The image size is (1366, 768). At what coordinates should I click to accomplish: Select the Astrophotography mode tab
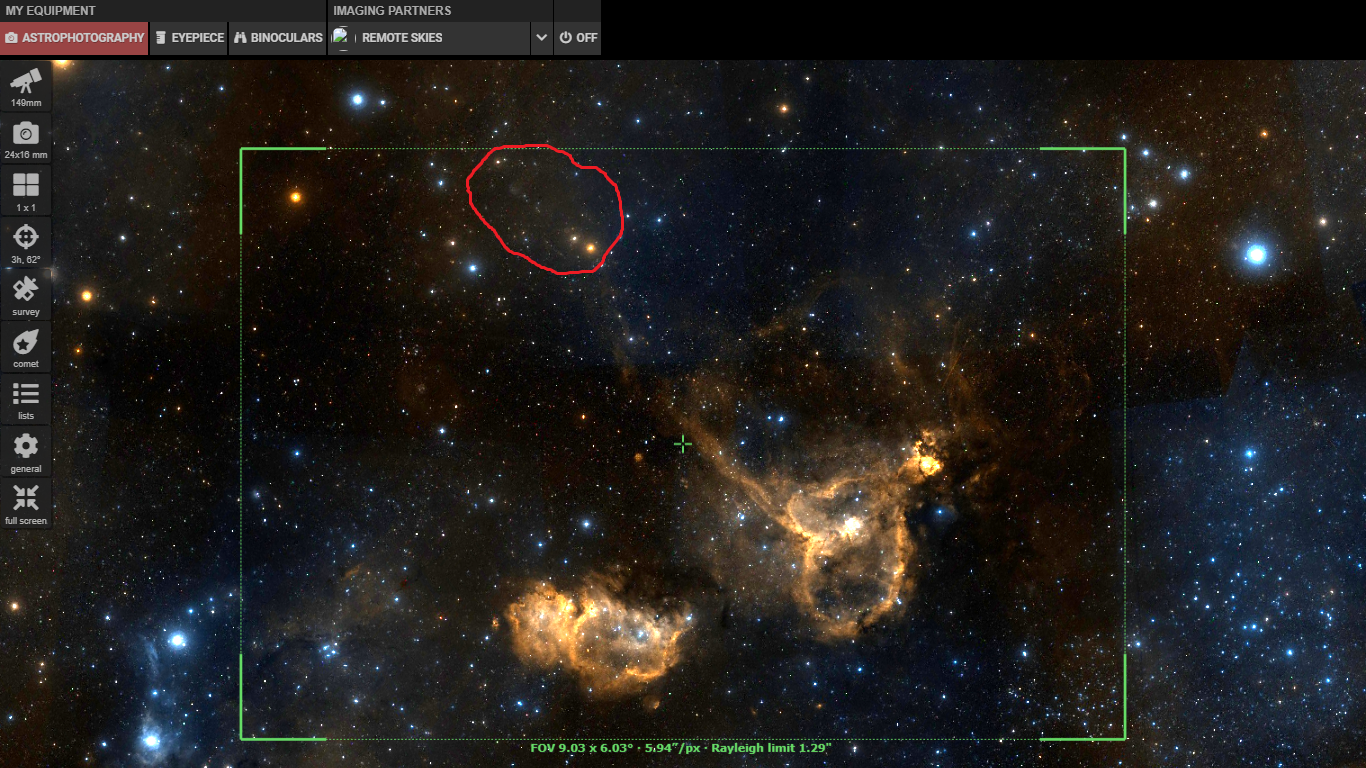click(x=75, y=38)
